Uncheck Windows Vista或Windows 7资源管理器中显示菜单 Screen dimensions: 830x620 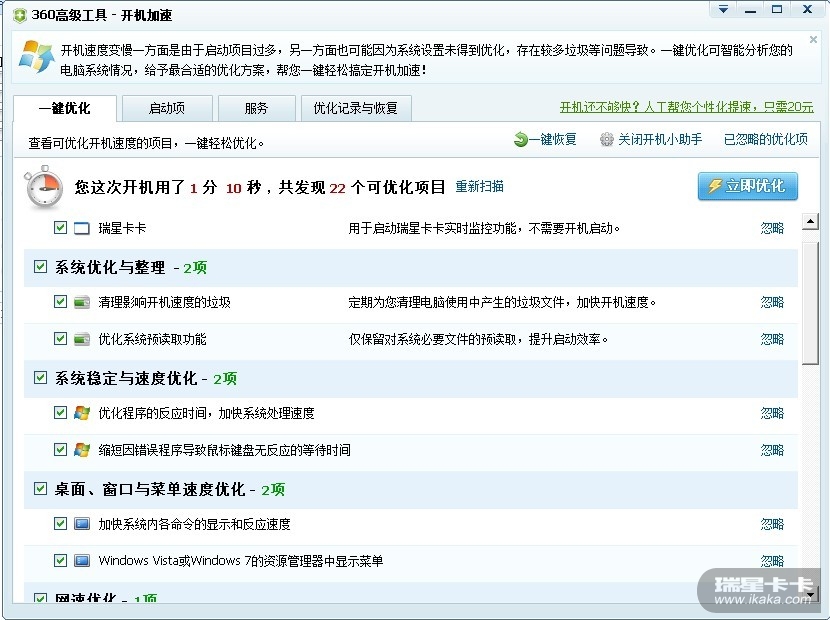(x=60, y=560)
